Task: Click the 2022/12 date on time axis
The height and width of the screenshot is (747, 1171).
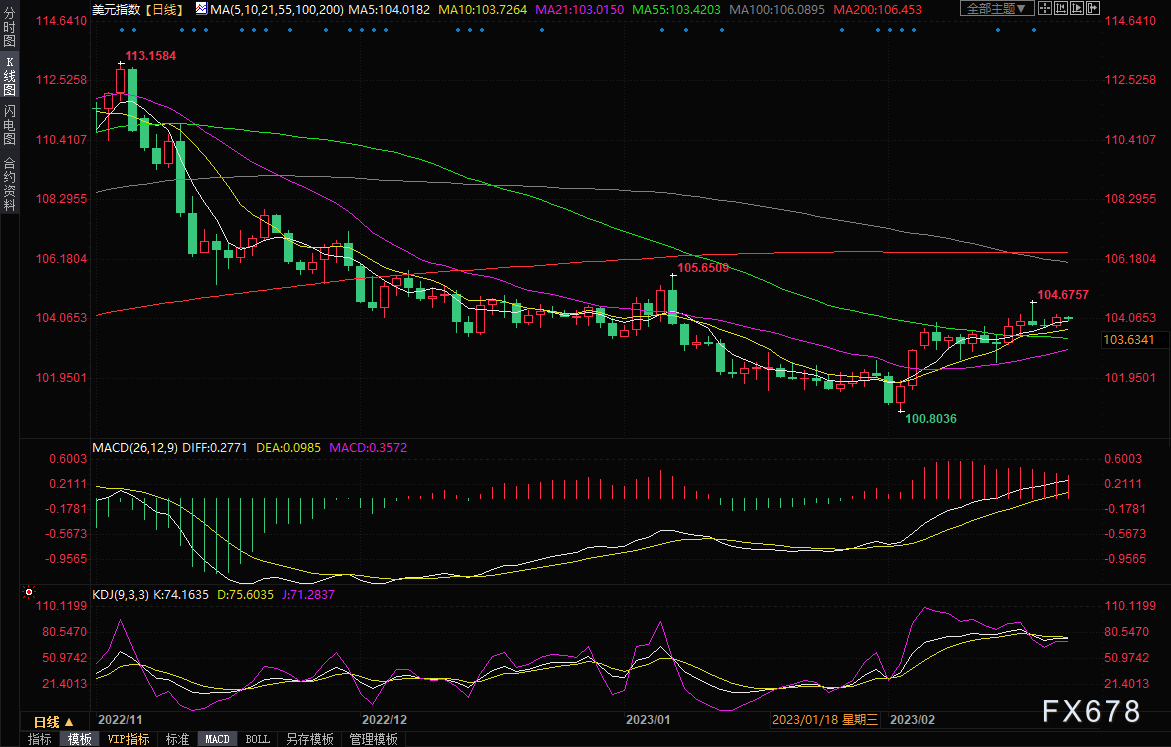Action: coord(385,719)
